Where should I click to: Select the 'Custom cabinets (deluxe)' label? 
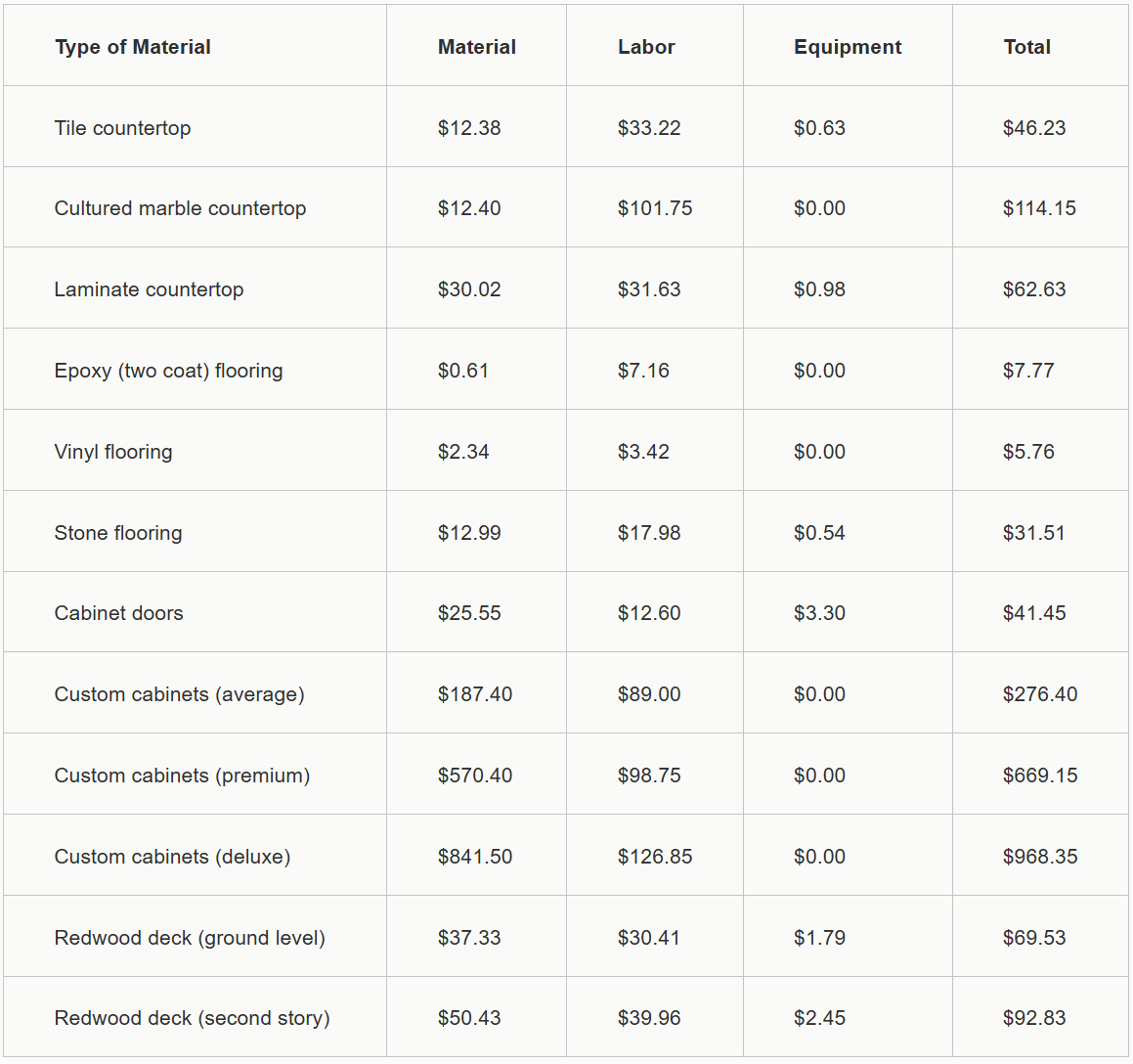tap(173, 857)
